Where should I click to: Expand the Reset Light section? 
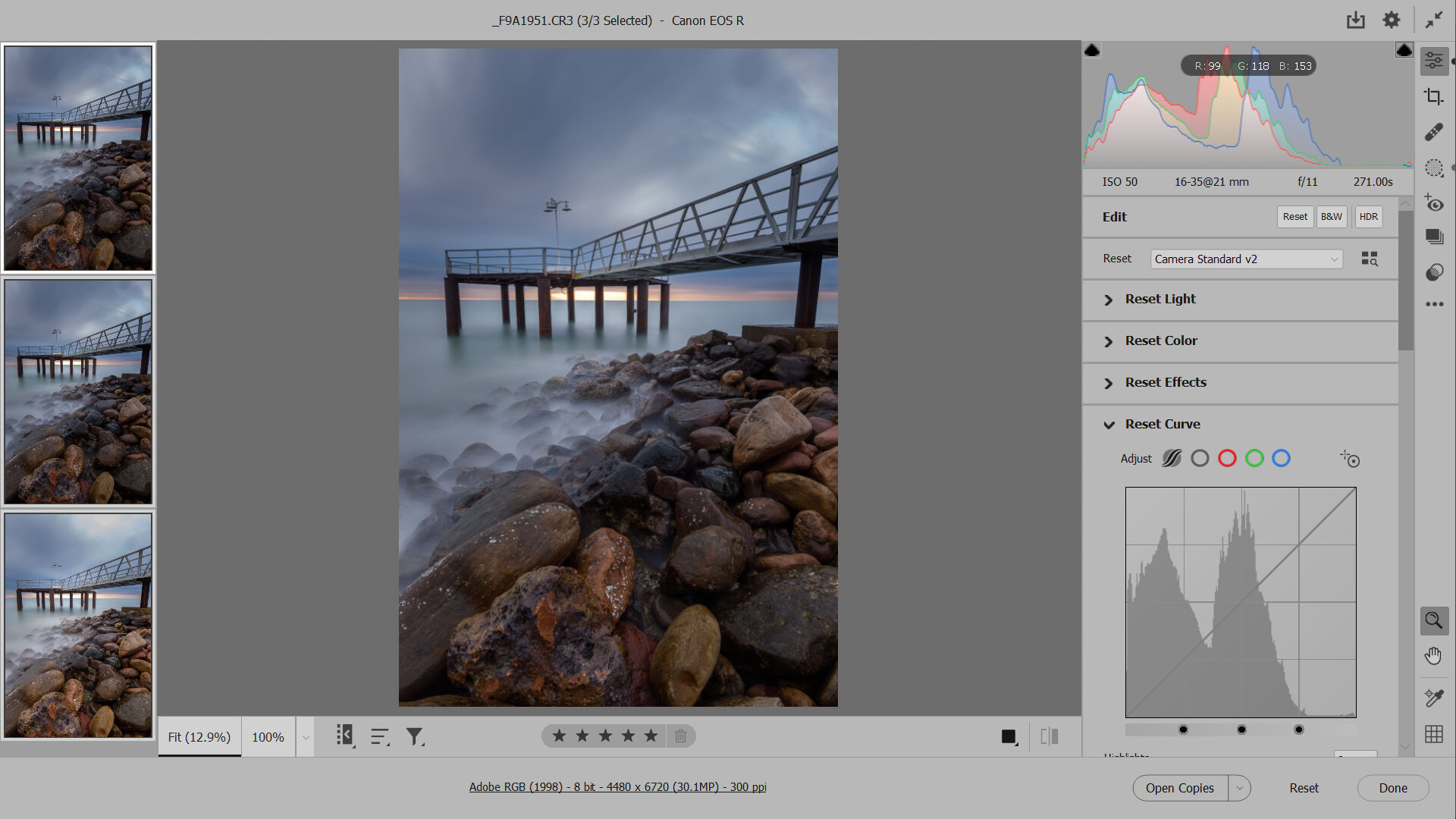1108,299
